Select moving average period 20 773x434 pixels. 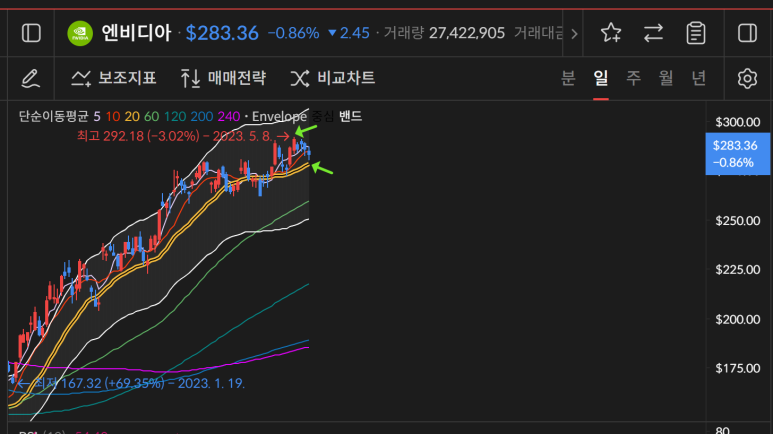pyautogui.click(x=132, y=116)
